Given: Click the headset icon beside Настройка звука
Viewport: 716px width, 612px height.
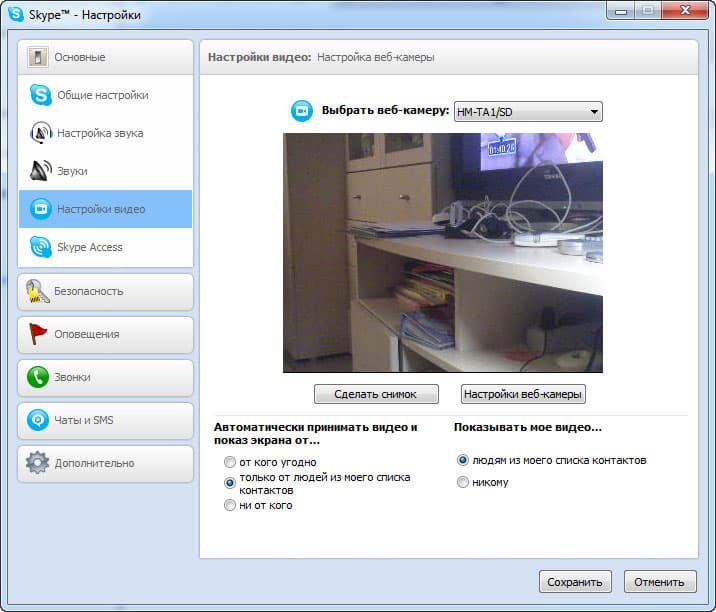Looking at the screenshot, I should [x=41, y=133].
